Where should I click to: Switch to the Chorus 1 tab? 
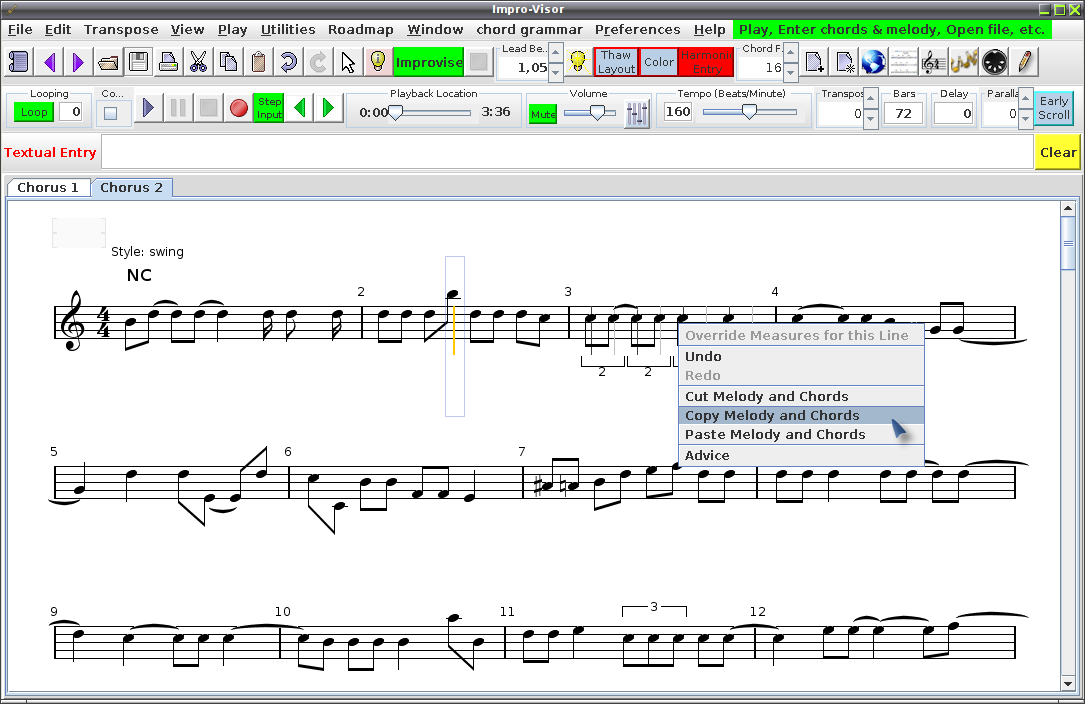coord(48,188)
